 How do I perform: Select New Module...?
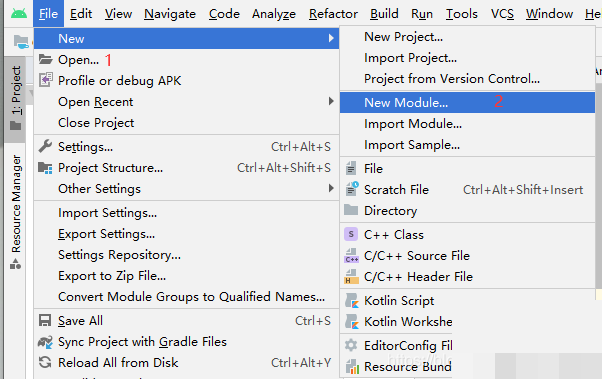pos(467,103)
